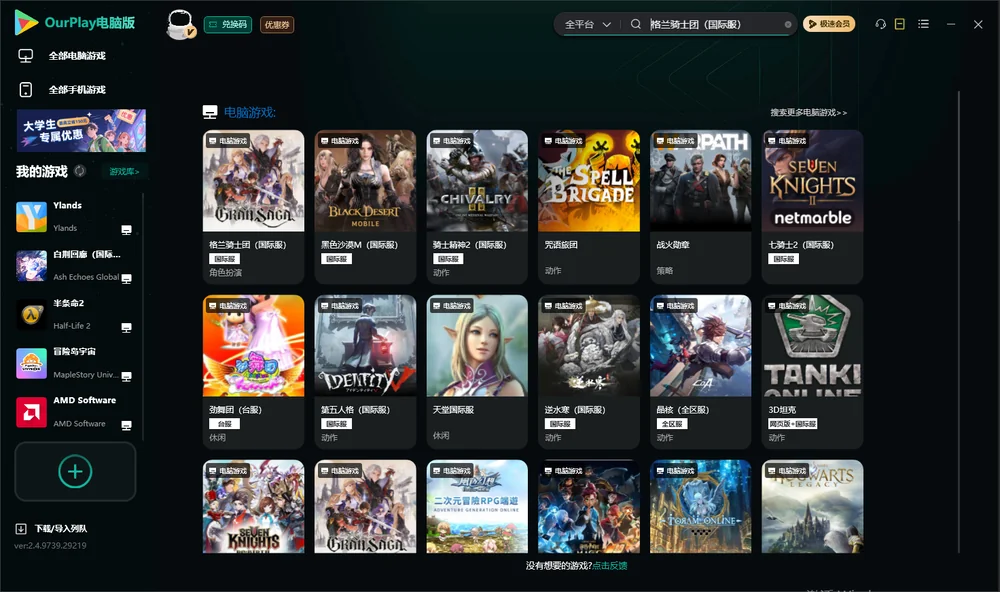Open the Chivalry 2 game card
This screenshot has height=592, width=1000.
(x=477, y=207)
